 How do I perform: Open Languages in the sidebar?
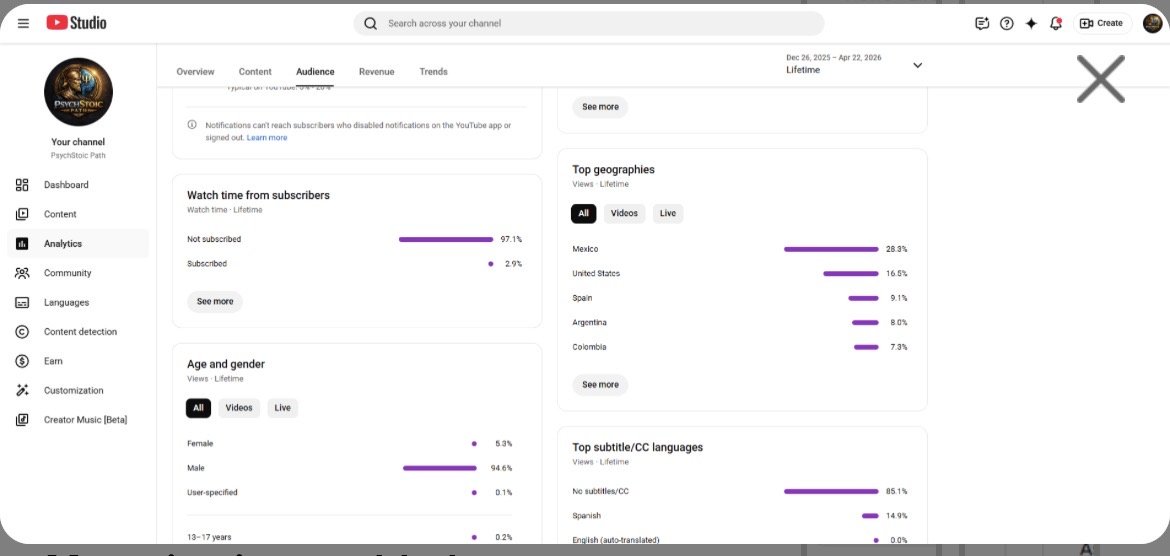click(x=78, y=302)
